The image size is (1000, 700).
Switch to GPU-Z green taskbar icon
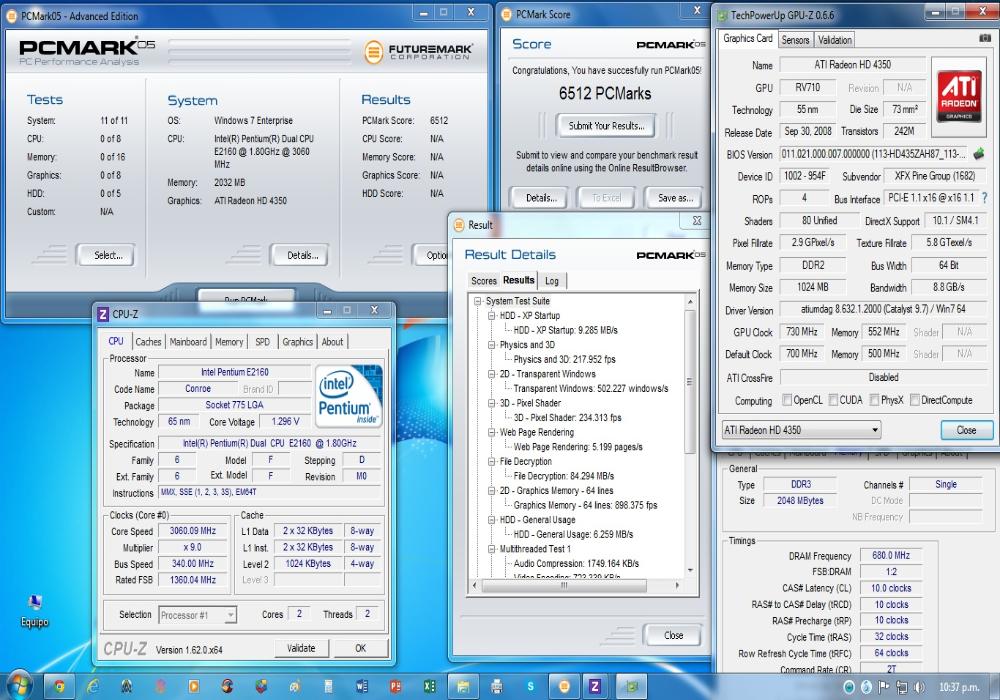(631, 686)
